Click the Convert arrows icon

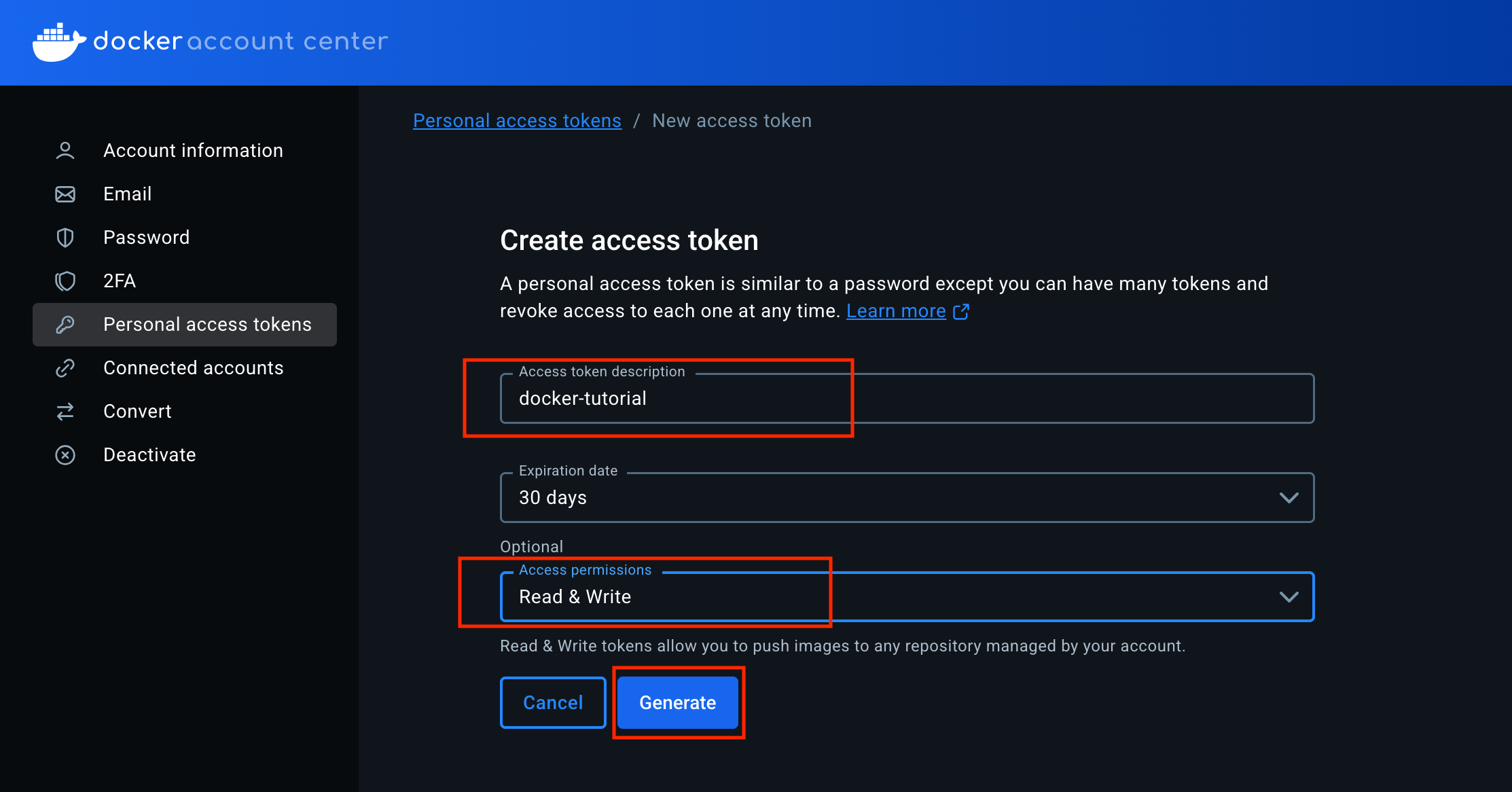coord(65,412)
